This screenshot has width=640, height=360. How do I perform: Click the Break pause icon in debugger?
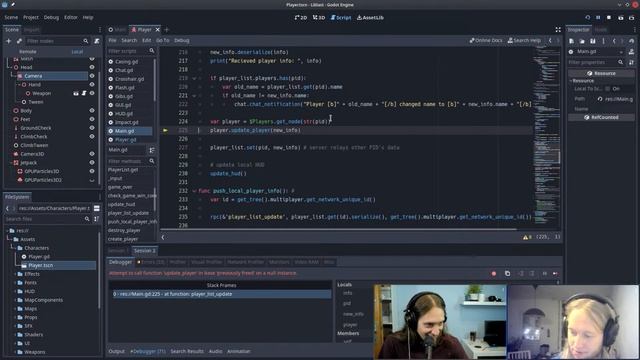(544, 273)
